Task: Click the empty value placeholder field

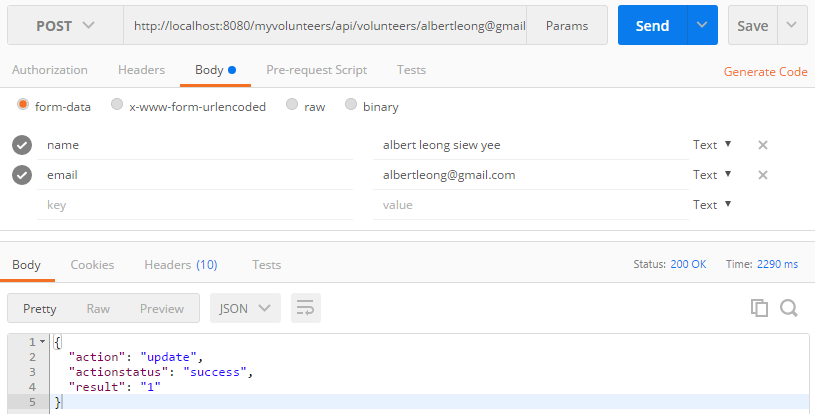Action: [x=531, y=205]
